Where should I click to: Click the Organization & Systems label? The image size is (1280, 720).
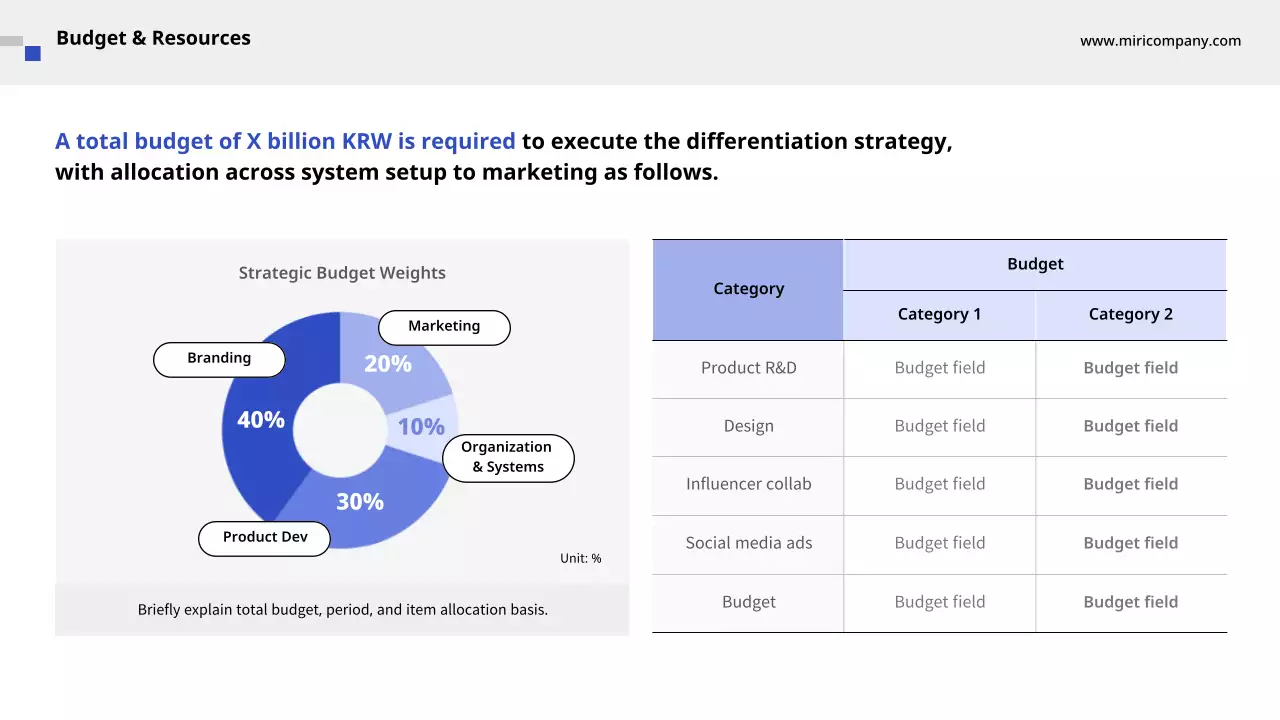[508, 458]
